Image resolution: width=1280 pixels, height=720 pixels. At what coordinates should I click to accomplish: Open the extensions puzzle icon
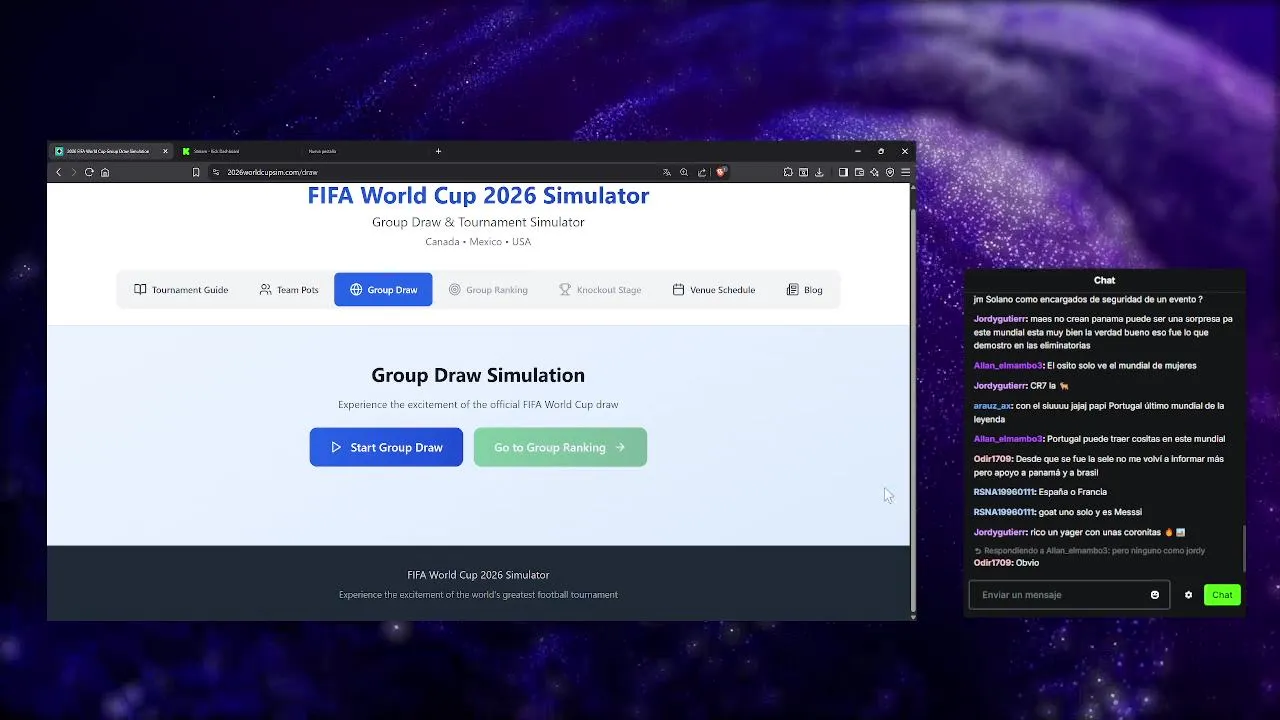tap(788, 172)
